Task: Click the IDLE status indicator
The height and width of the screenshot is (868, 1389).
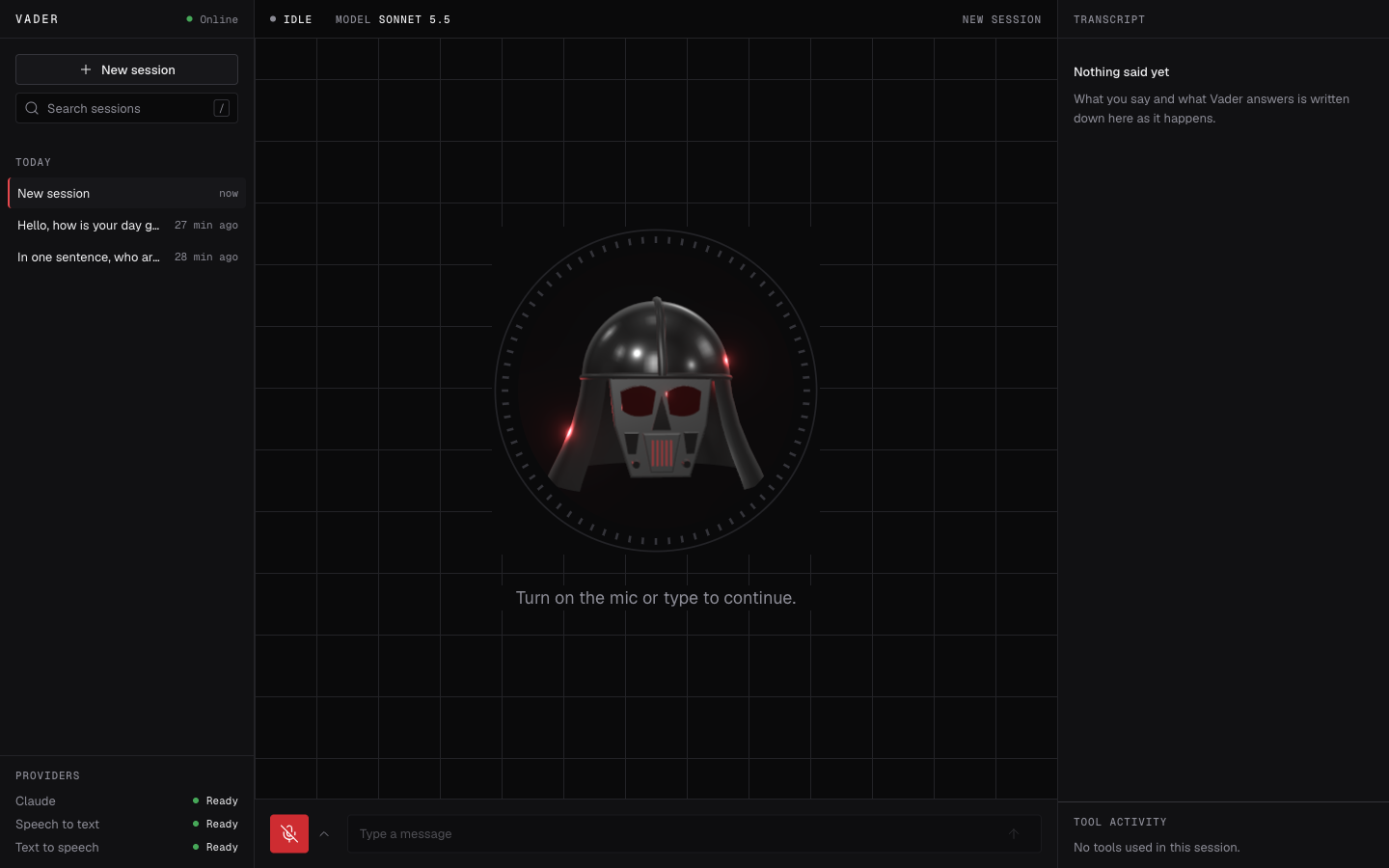Action: tap(291, 19)
